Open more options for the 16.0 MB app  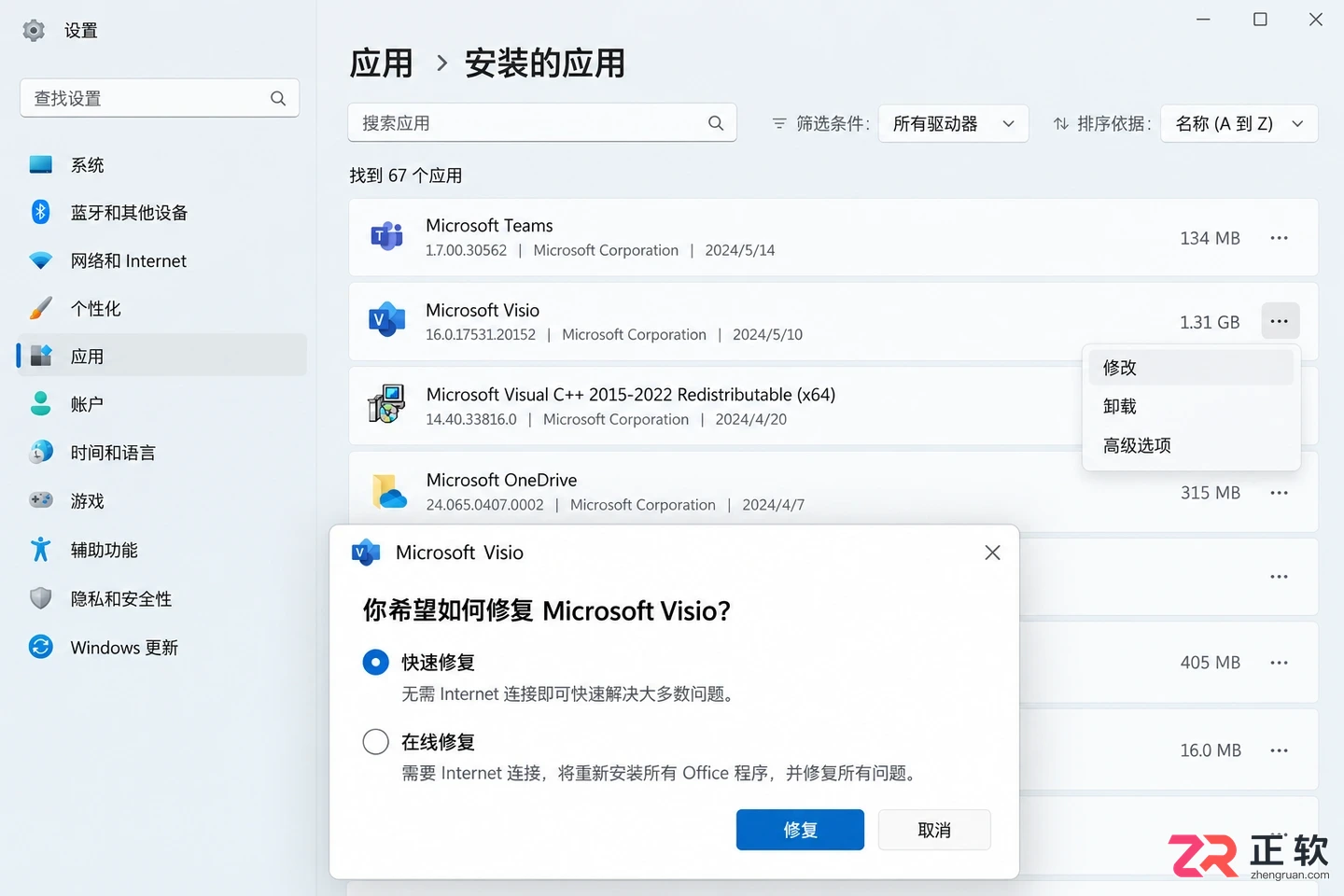[x=1279, y=750]
